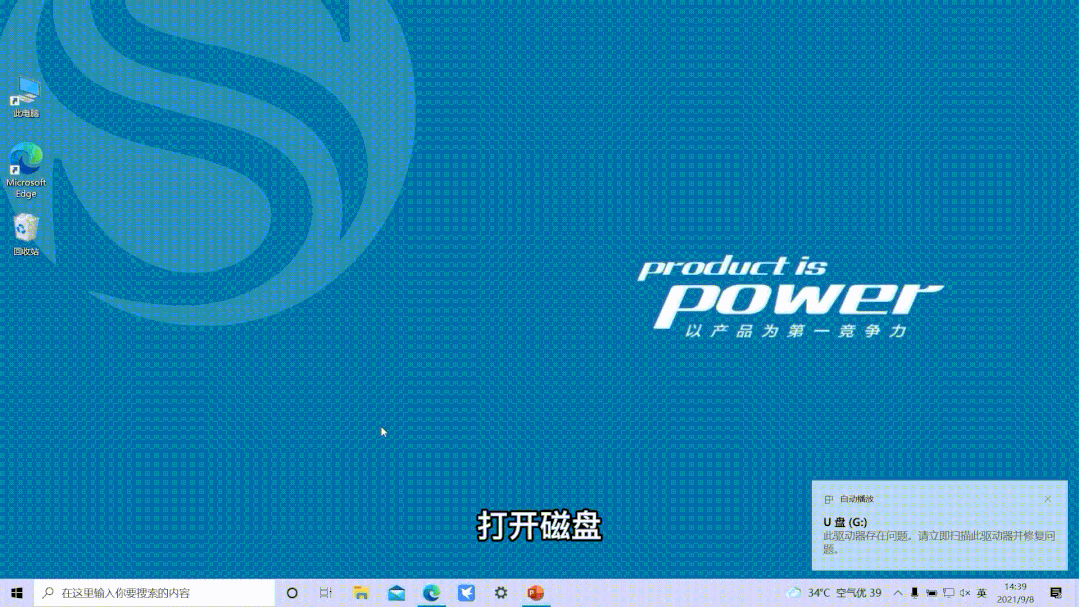Toggle Task View on the taskbar

[x=326, y=593]
